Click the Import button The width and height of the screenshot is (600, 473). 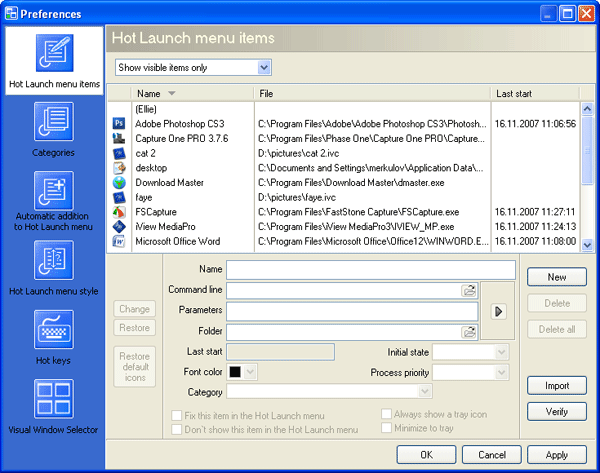click(x=557, y=385)
